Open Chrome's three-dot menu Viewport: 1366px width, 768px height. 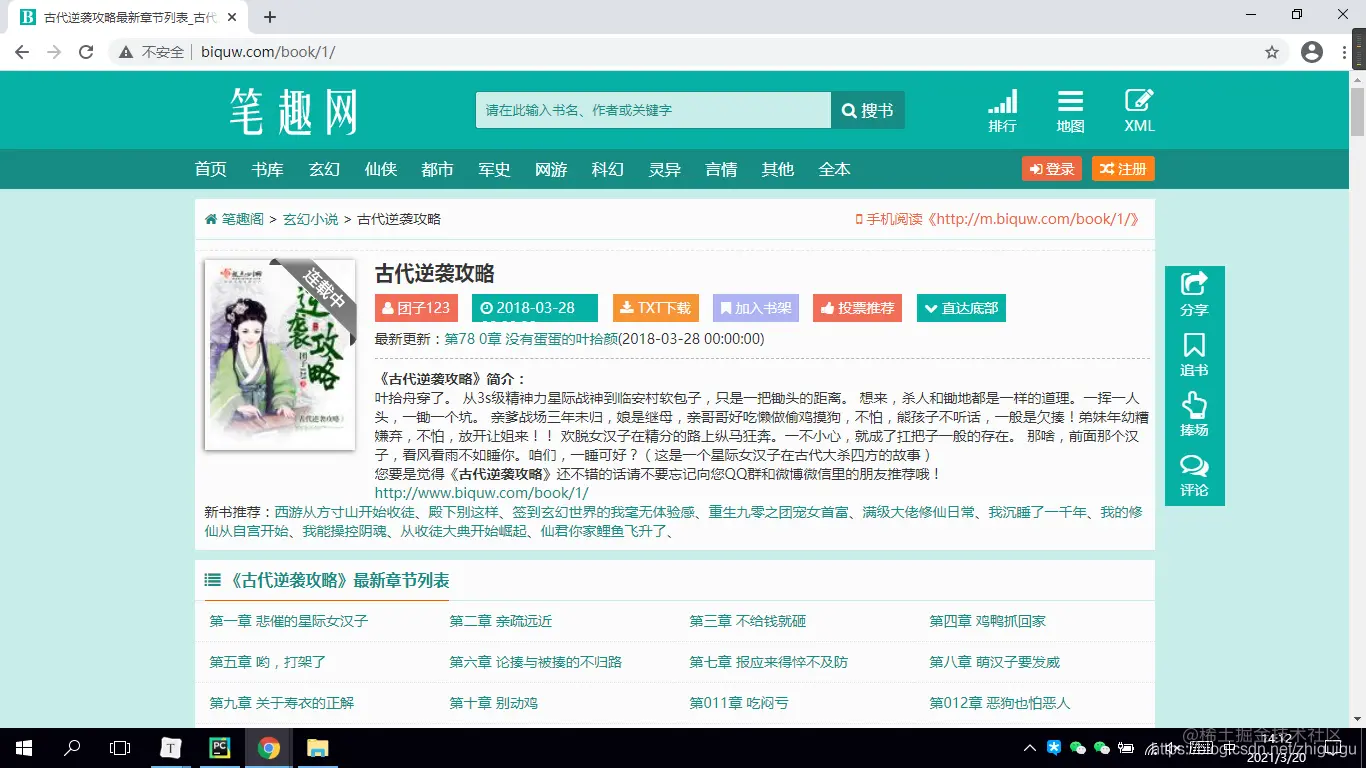tap(1343, 51)
